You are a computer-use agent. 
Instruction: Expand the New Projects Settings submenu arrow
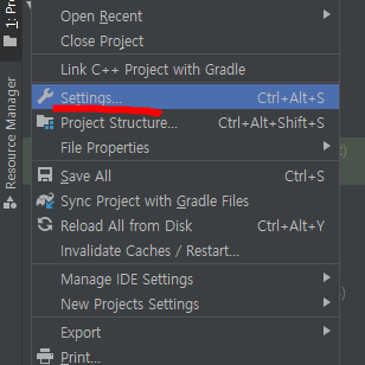click(x=327, y=302)
